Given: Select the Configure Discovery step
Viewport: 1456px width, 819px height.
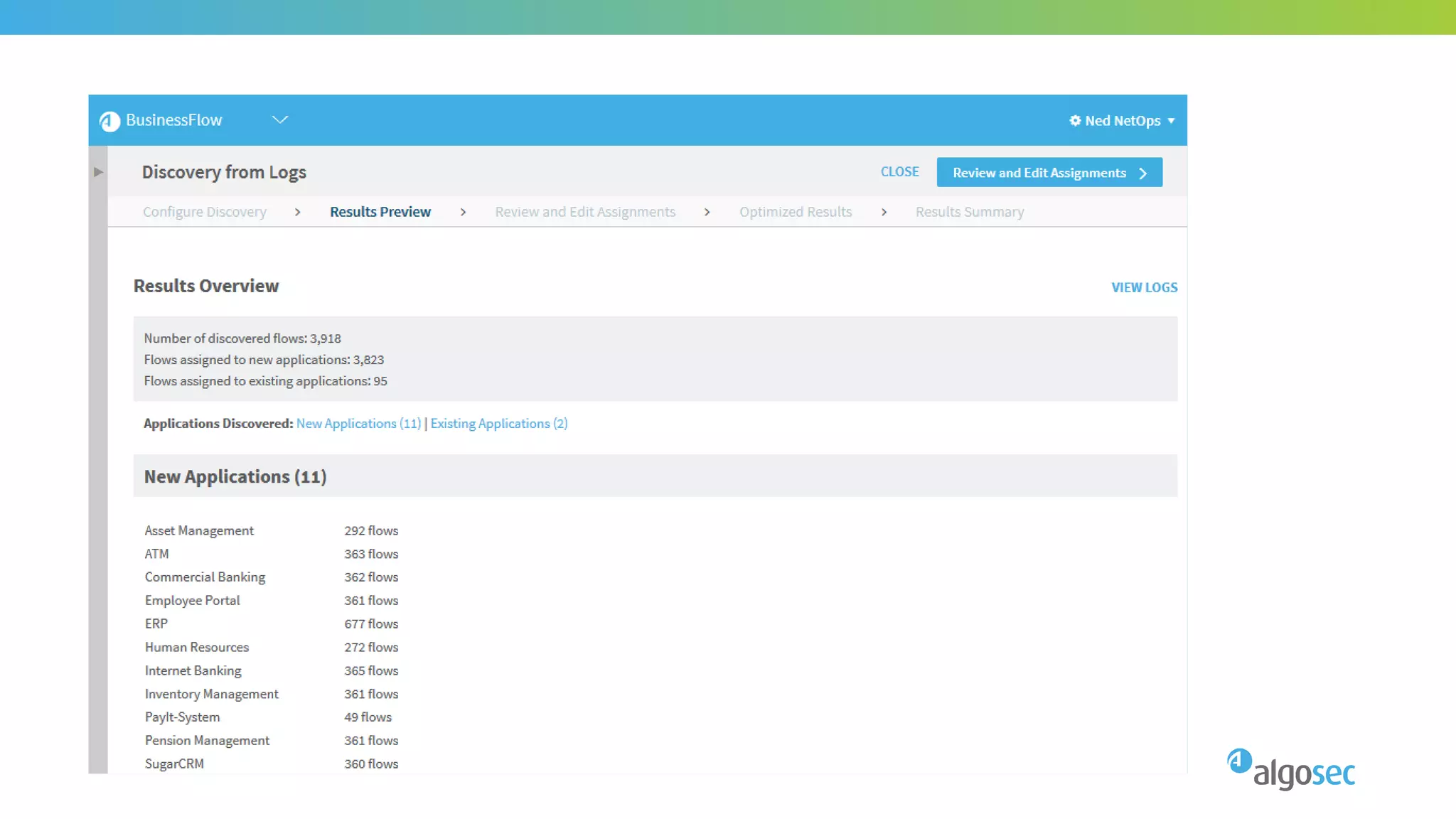Looking at the screenshot, I should point(204,212).
